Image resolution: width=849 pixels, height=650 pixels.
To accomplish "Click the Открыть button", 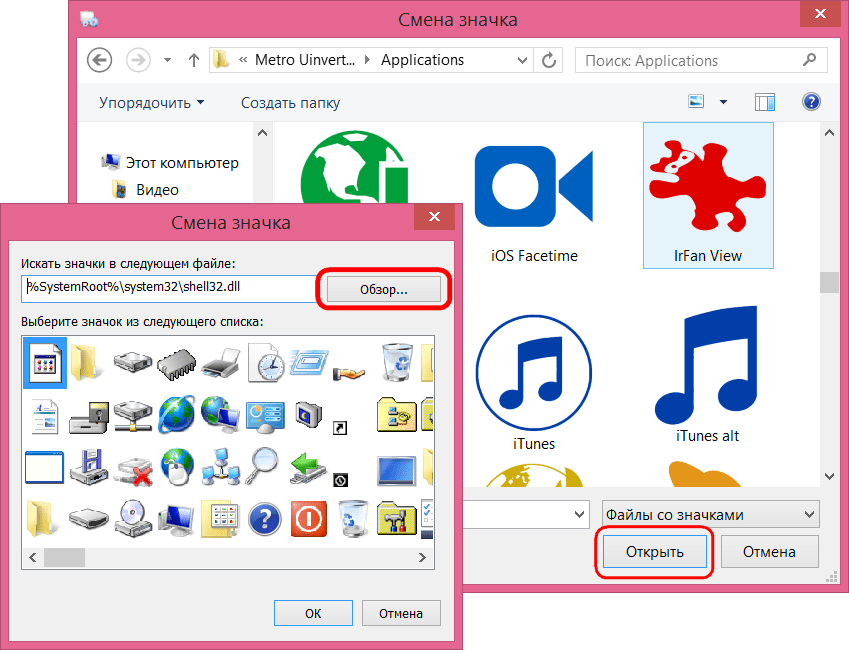I will (655, 552).
